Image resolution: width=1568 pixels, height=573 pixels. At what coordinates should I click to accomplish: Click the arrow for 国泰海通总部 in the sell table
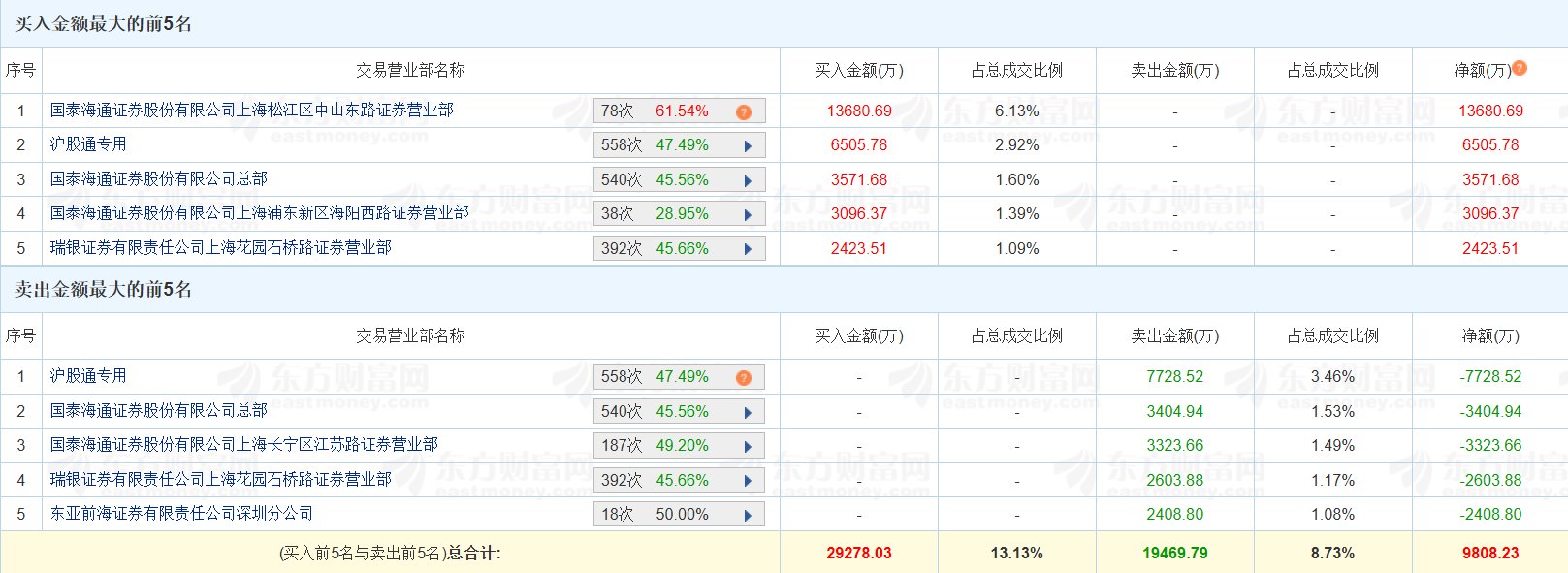748,412
